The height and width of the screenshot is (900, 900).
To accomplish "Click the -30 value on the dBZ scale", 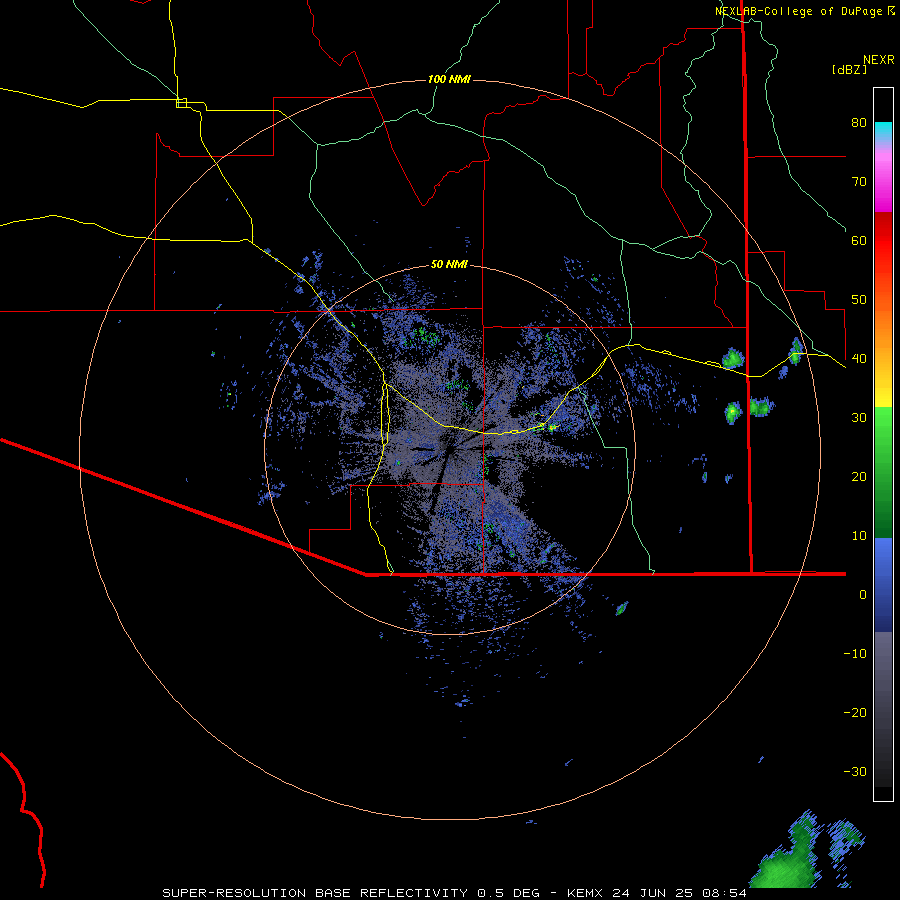I will (x=855, y=771).
